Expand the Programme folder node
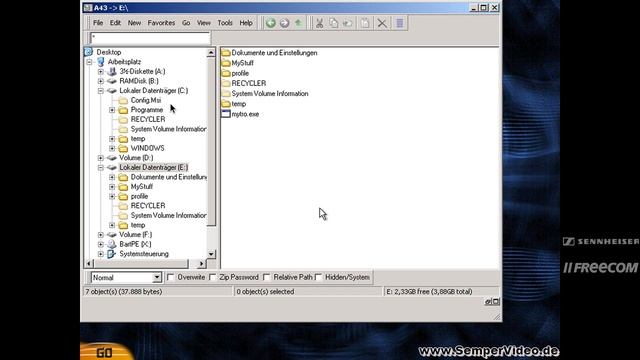Screen dimensions: 640x360 coord(112,110)
